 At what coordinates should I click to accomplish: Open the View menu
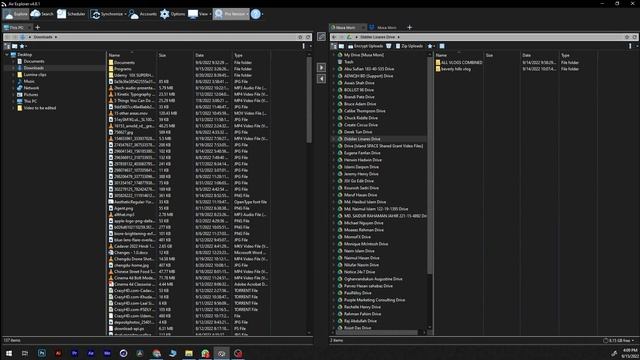click(x=199, y=14)
